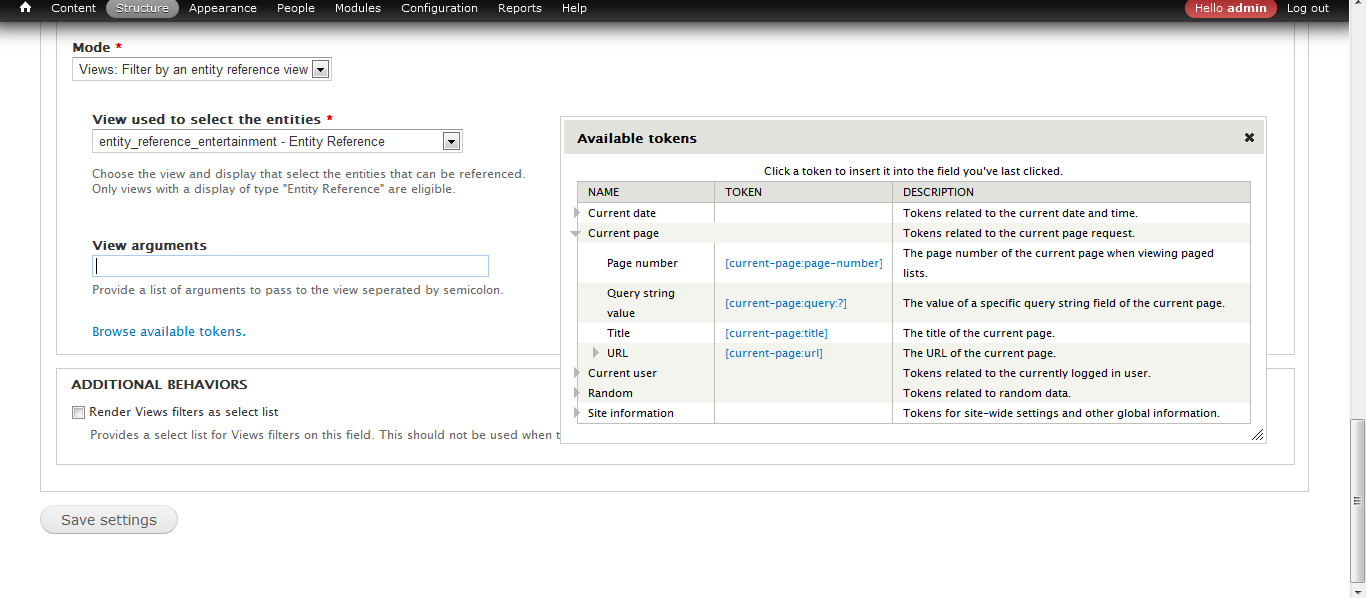Expand the Site information token group
This screenshot has width=1366, height=598.
(577, 412)
